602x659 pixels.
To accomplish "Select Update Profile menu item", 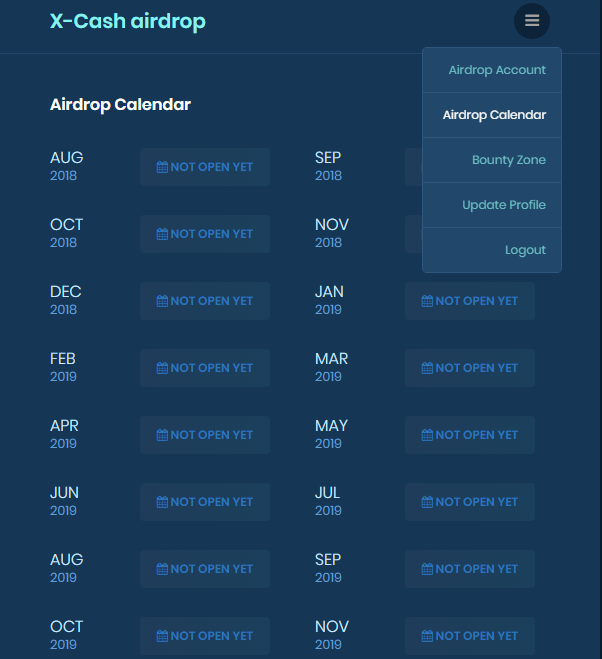I will tap(492, 205).
